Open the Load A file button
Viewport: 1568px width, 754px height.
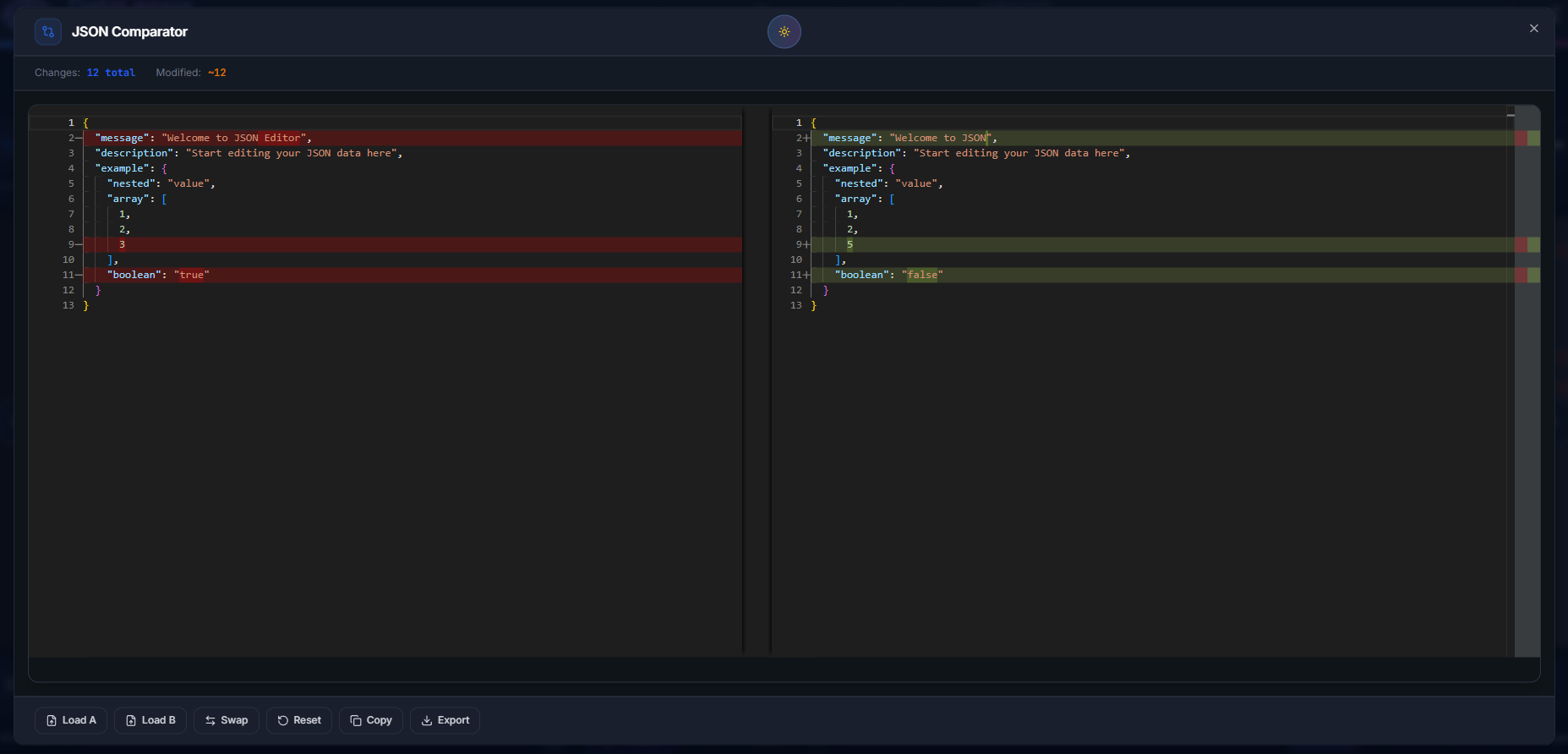(x=71, y=720)
